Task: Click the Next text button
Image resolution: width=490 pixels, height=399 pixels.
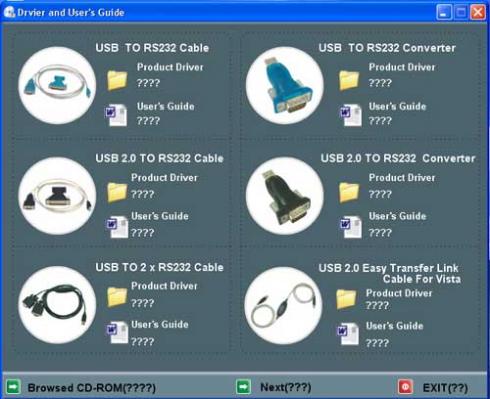Action: pyautogui.click(x=286, y=387)
